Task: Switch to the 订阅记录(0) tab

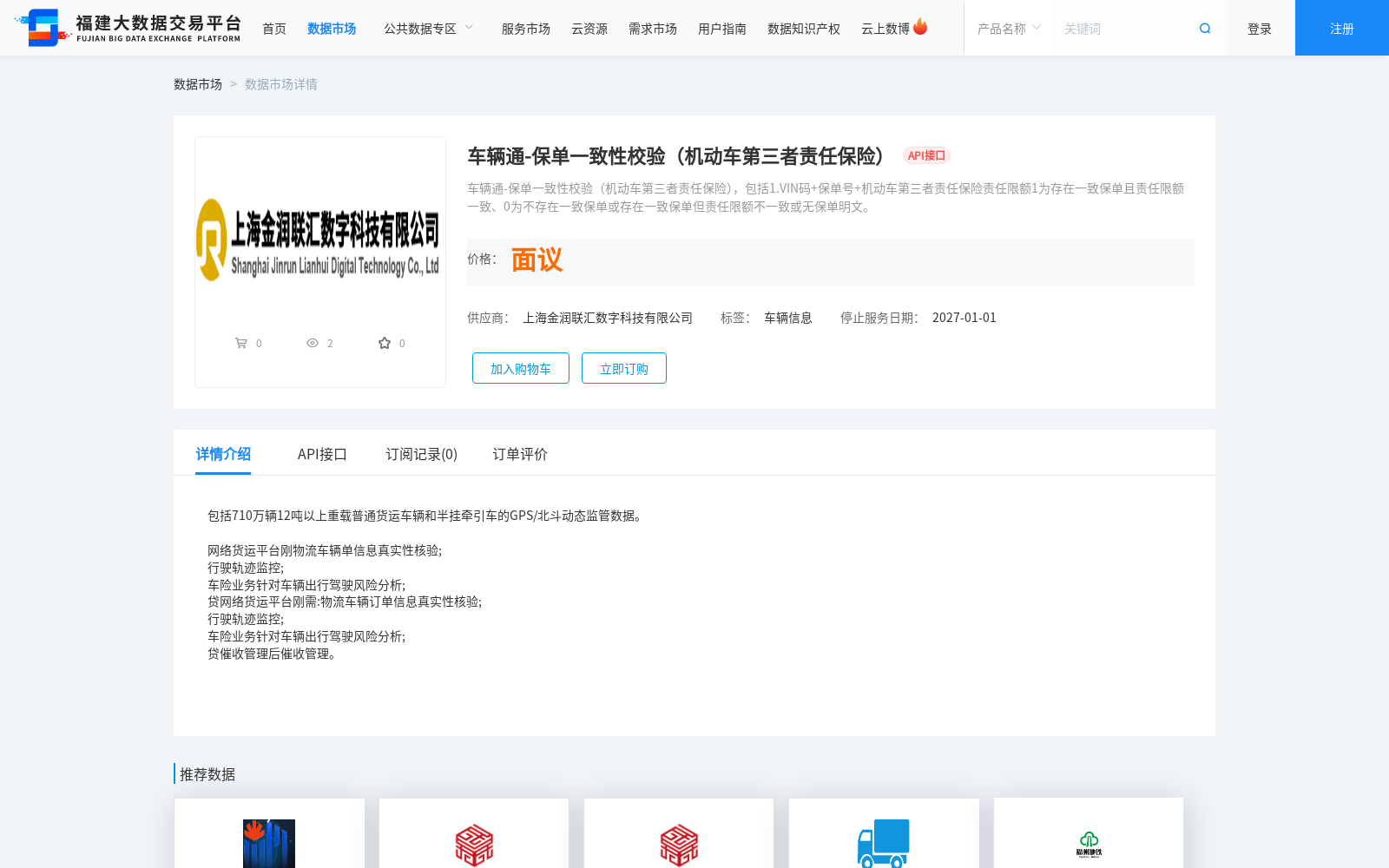Action: pos(422,454)
